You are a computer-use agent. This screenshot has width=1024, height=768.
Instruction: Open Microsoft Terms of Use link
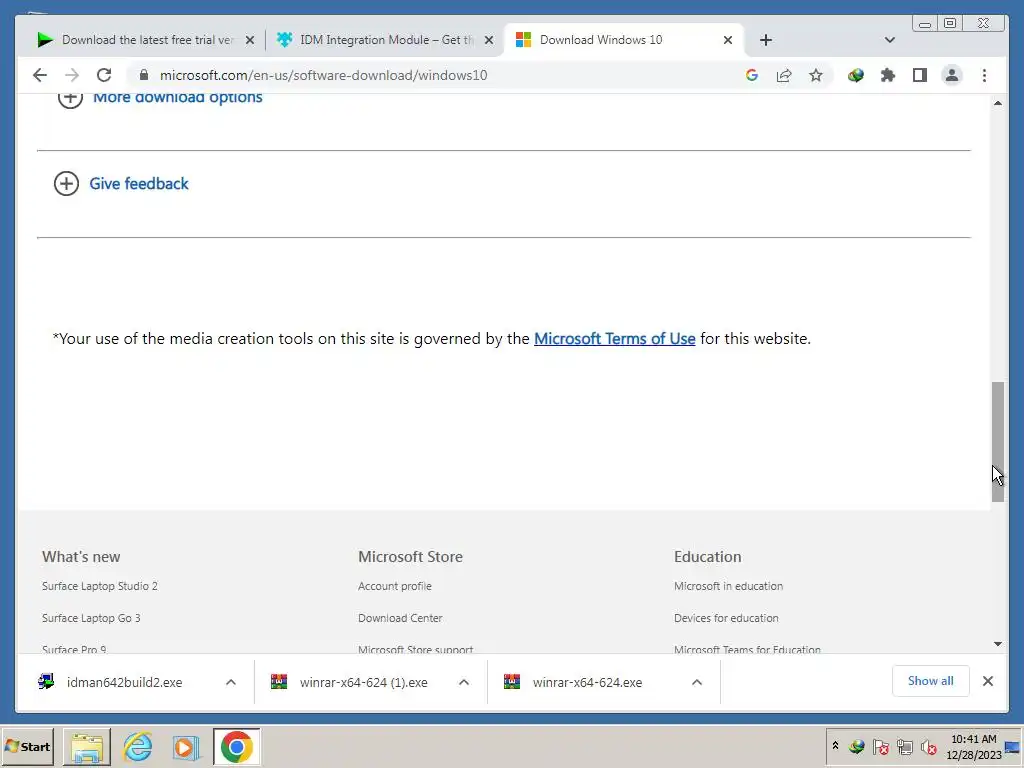[615, 338]
